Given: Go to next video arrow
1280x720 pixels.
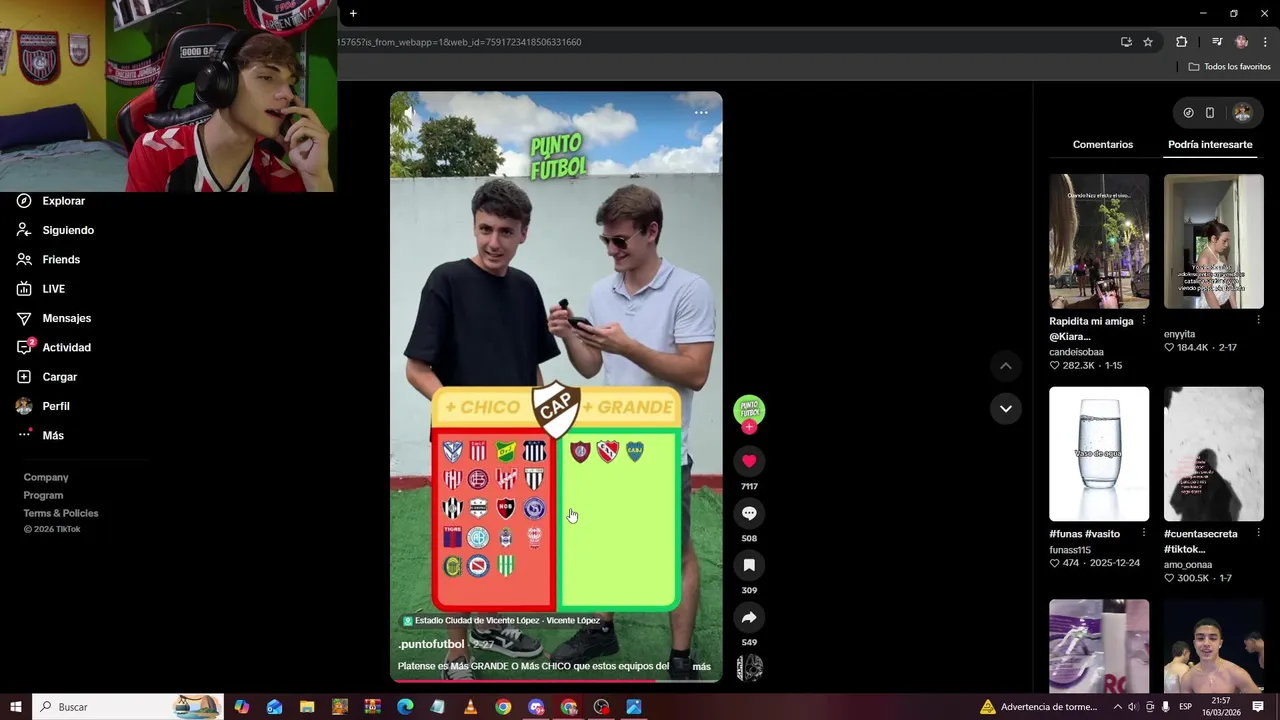Looking at the screenshot, I should click(1006, 408).
